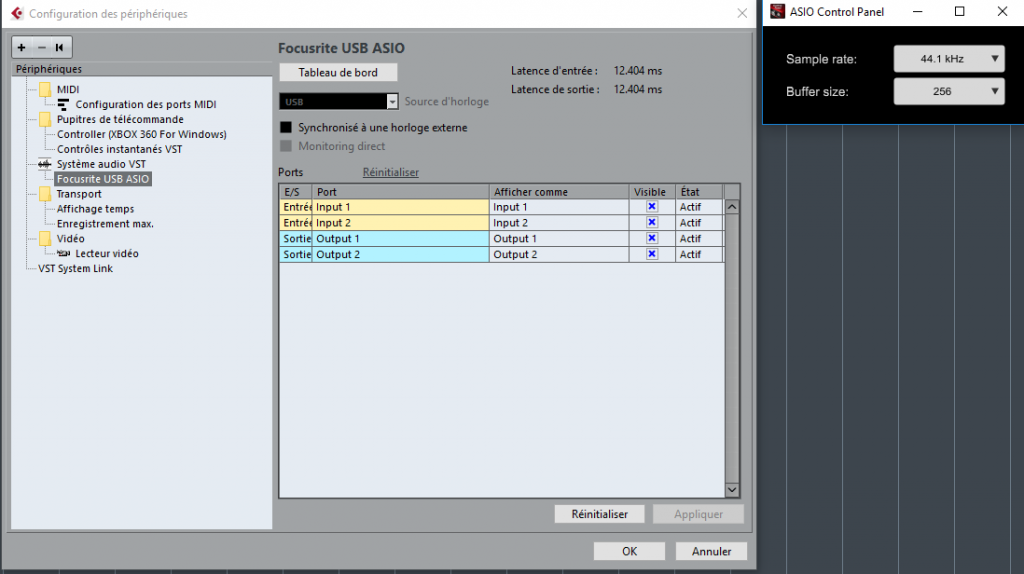
Task: Click the Réinitialiser link next to Ports
Action: (391, 172)
